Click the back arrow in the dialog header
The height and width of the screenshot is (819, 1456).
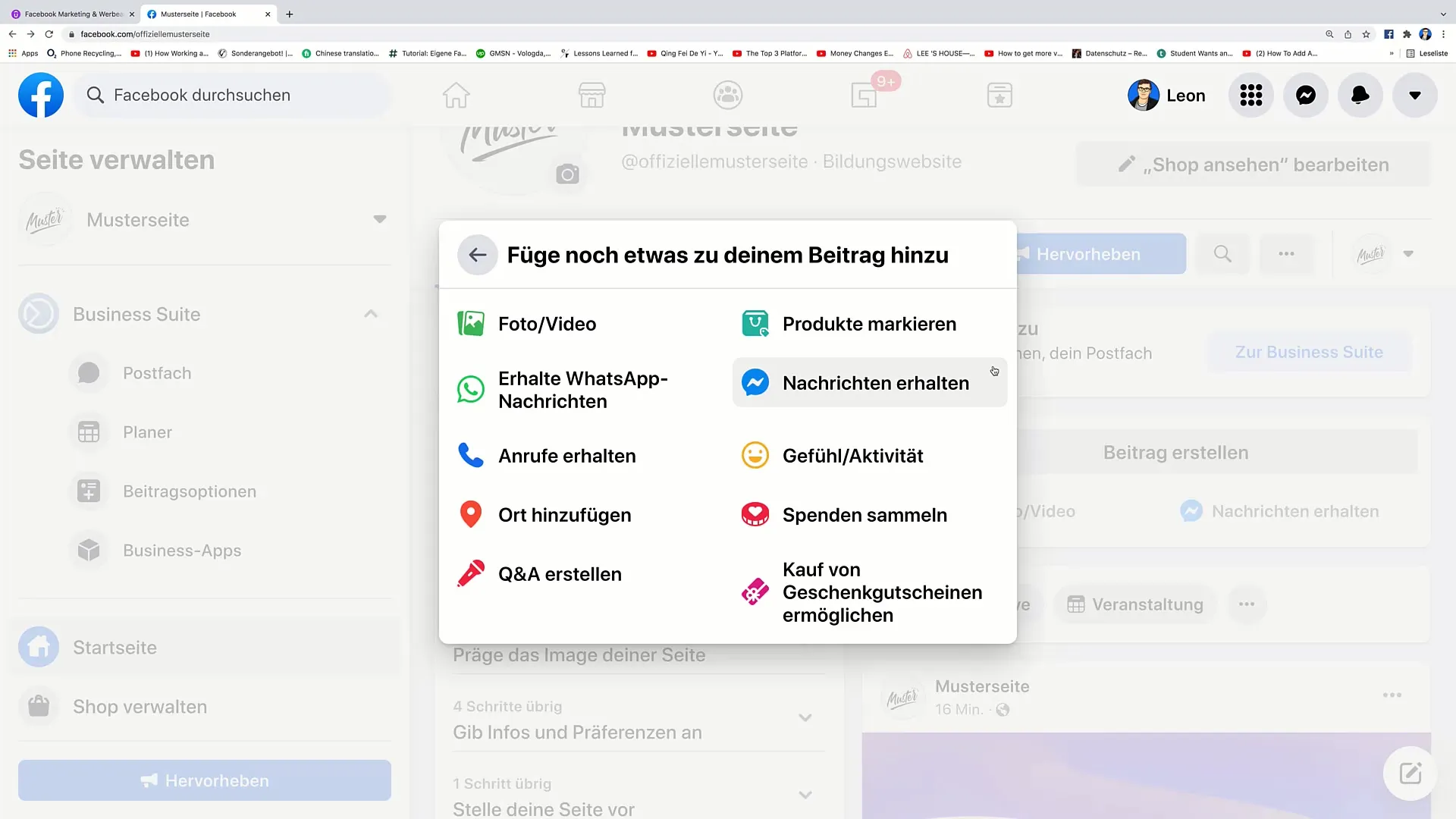[x=477, y=255]
